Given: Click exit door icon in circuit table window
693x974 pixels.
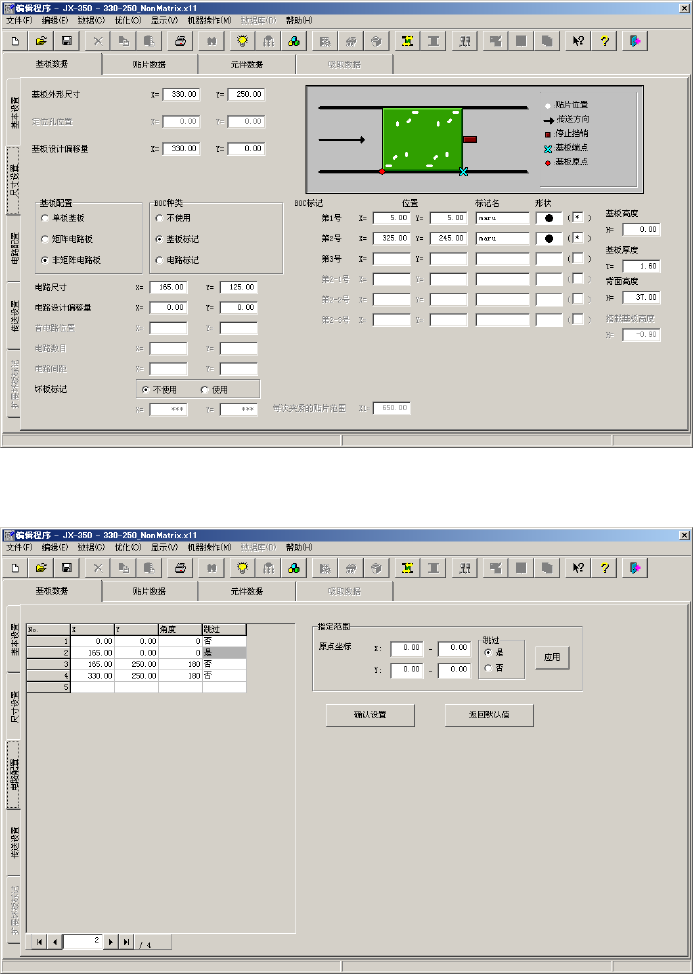Looking at the screenshot, I should click(635, 568).
